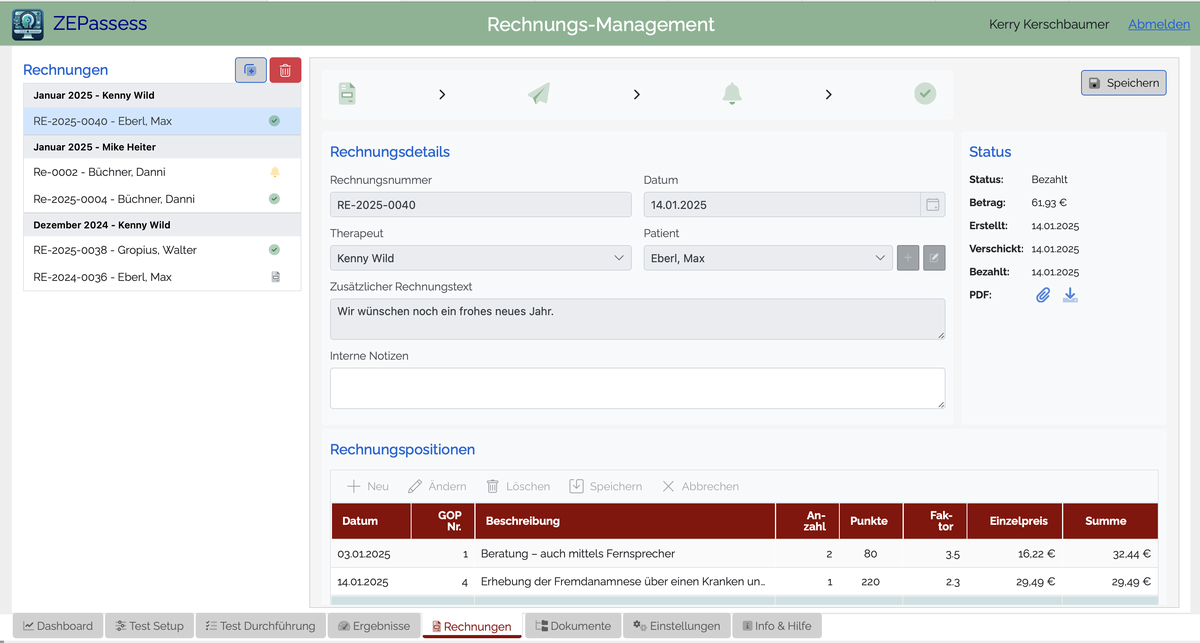1200x643 pixels.
Task: Open the Therapeut dropdown
Action: [x=481, y=258]
